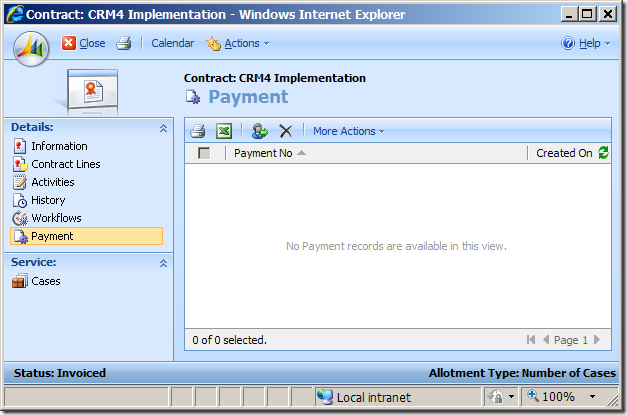
Task: Open Activities in the Details pane
Action: (x=53, y=182)
